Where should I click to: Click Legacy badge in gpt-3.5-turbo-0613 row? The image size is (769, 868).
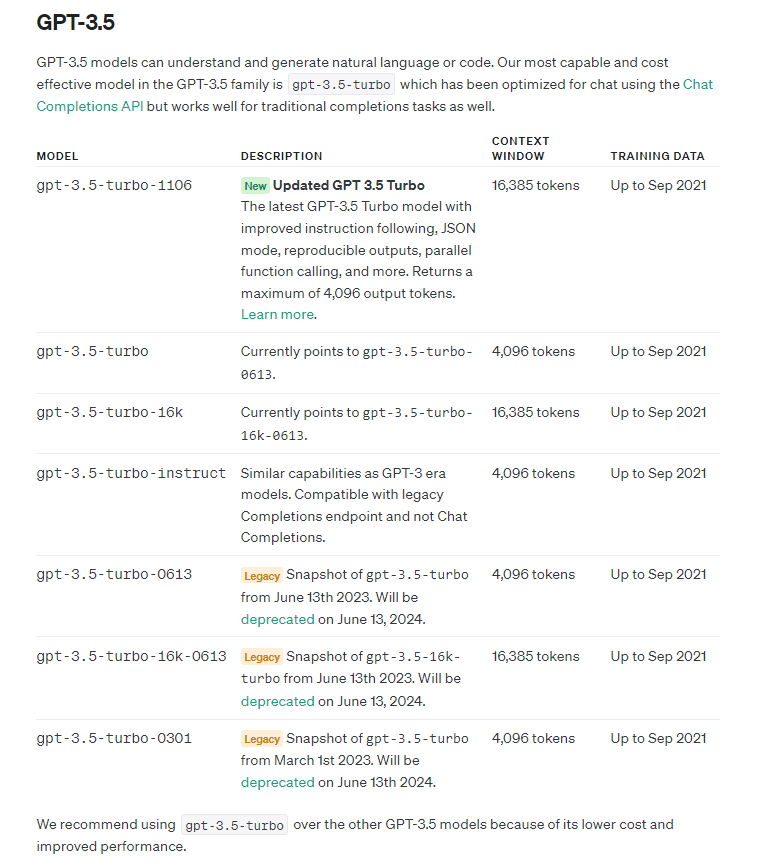pos(262,575)
